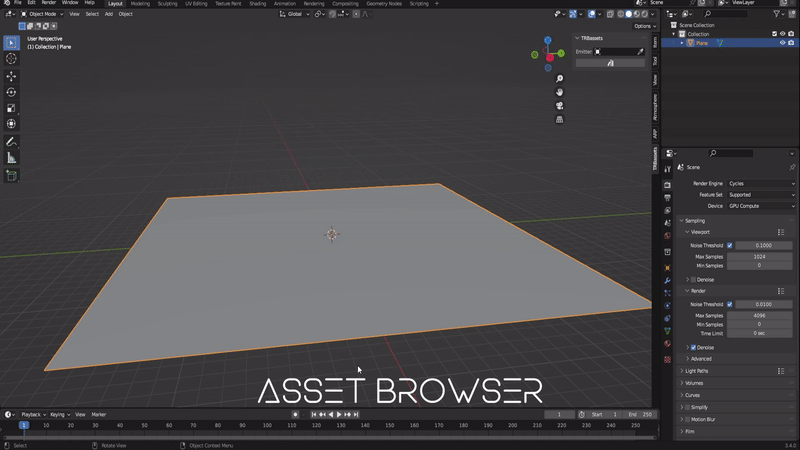800x450 pixels.
Task: Open the Global transform orientation dropdown
Action: pos(294,14)
